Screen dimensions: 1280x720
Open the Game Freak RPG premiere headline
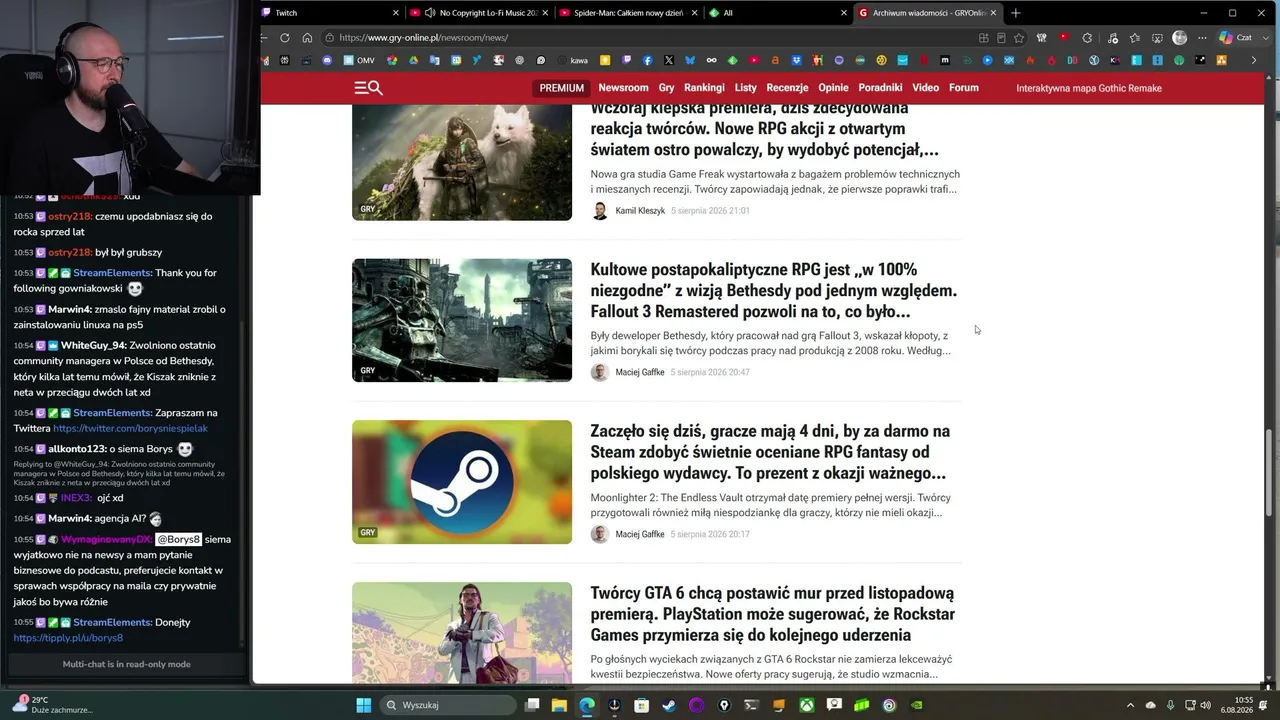point(765,130)
